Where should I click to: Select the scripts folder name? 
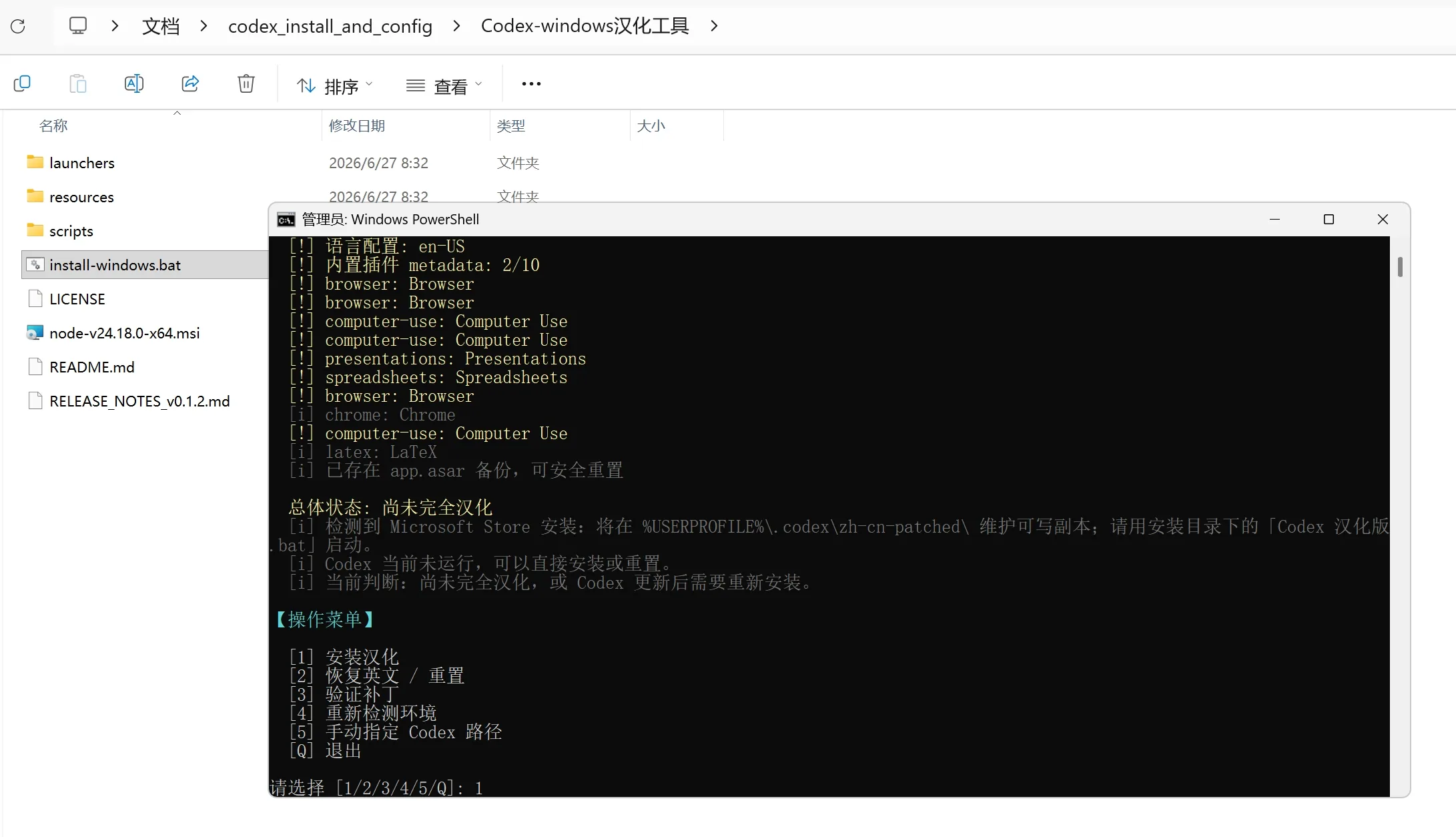click(71, 231)
